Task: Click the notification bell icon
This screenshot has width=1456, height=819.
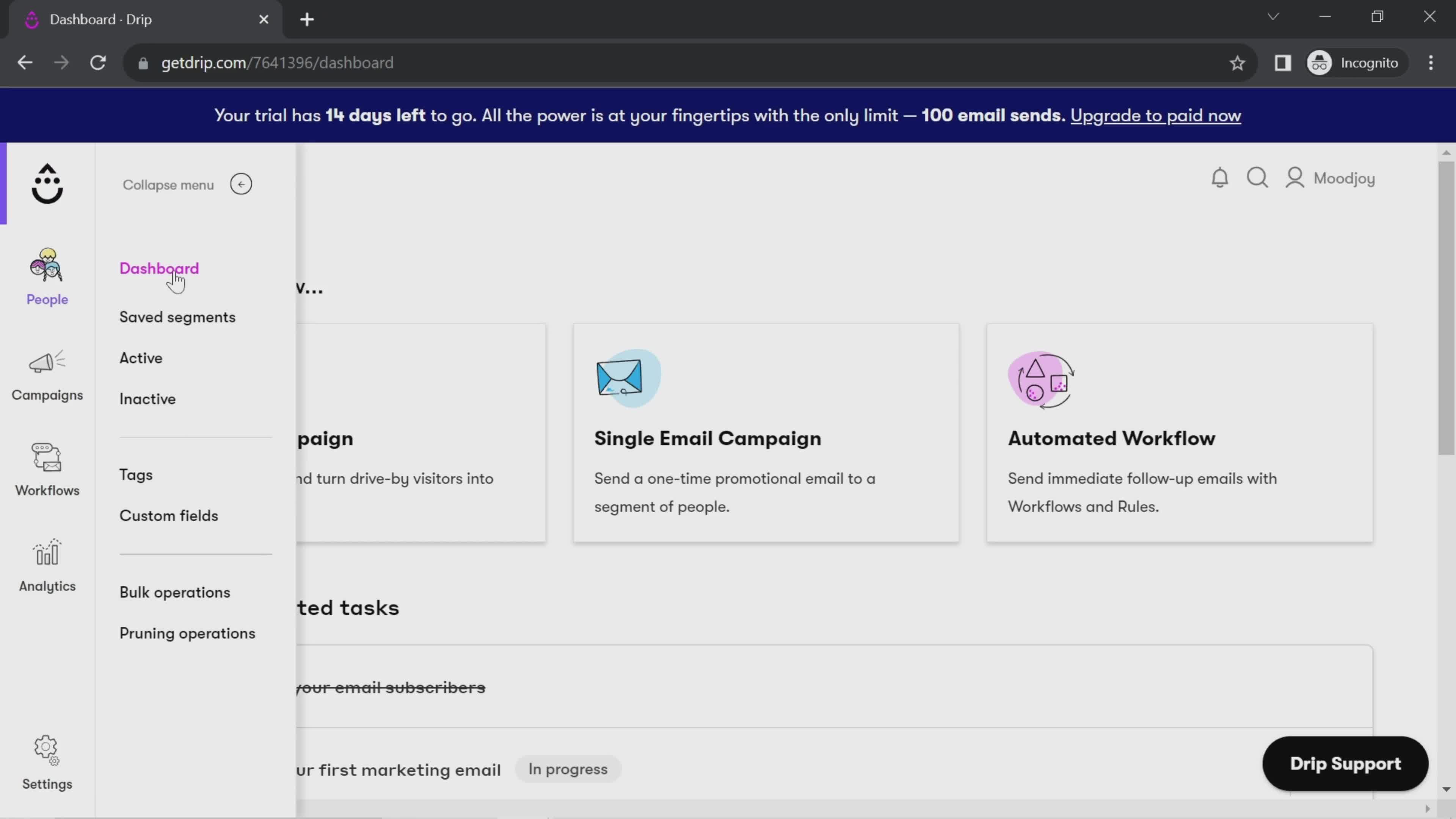Action: (x=1220, y=178)
